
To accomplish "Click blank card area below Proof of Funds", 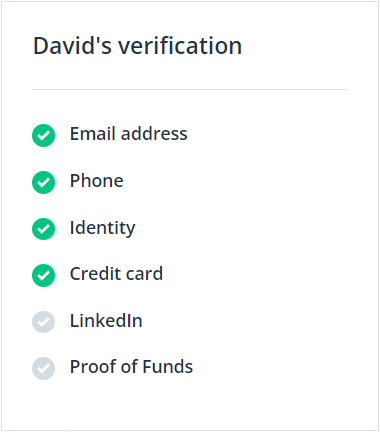I will pyautogui.click(x=189, y=405).
